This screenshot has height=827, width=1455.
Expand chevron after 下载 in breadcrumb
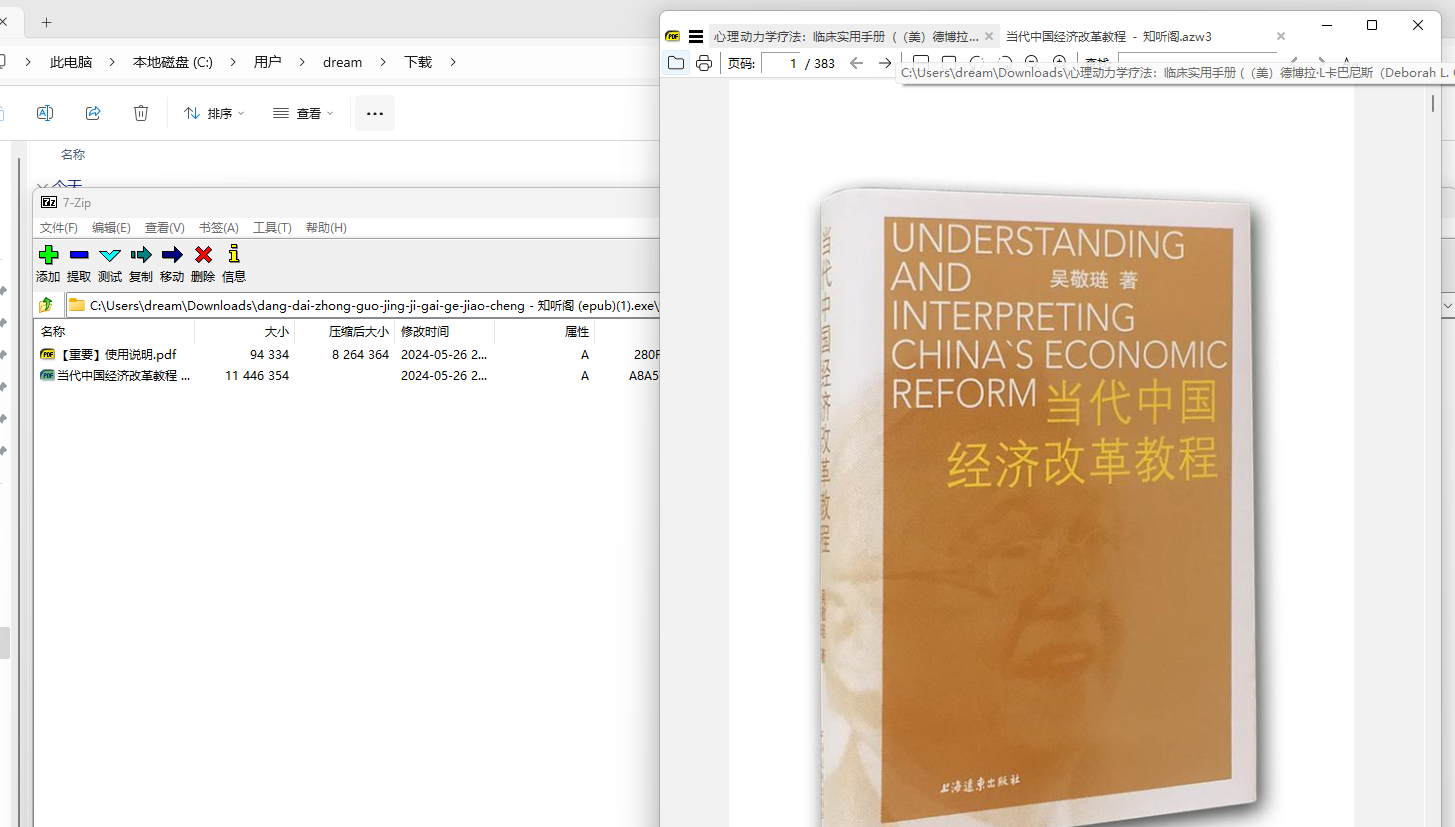point(453,62)
